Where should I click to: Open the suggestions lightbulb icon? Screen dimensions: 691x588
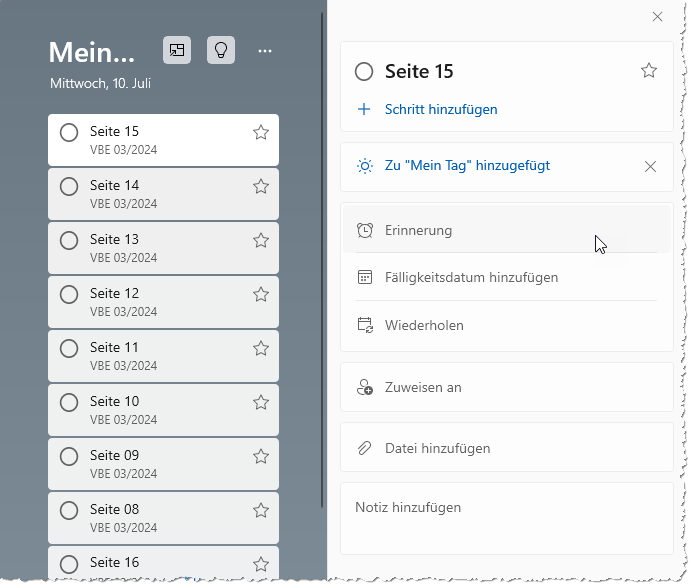221,50
